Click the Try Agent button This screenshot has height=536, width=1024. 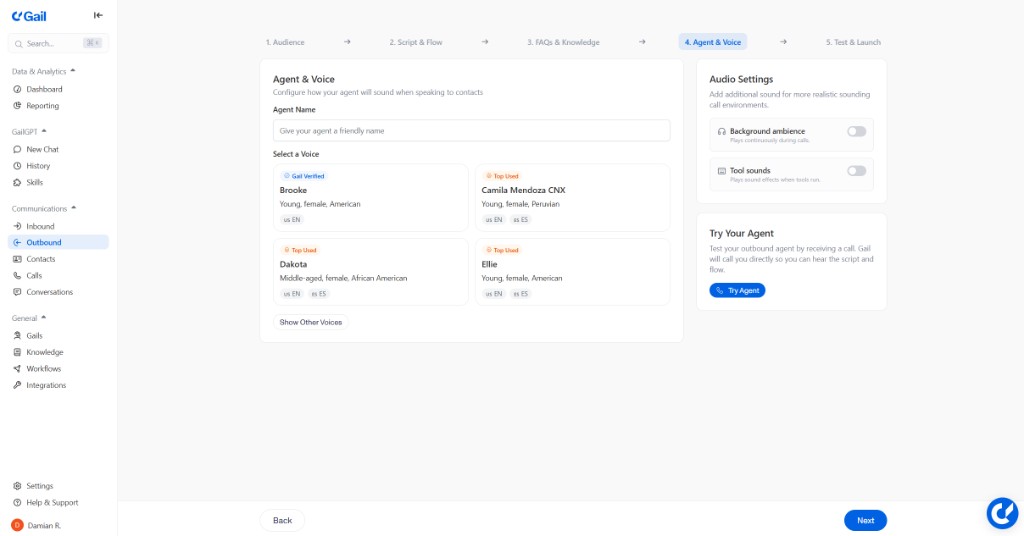(x=737, y=290)
